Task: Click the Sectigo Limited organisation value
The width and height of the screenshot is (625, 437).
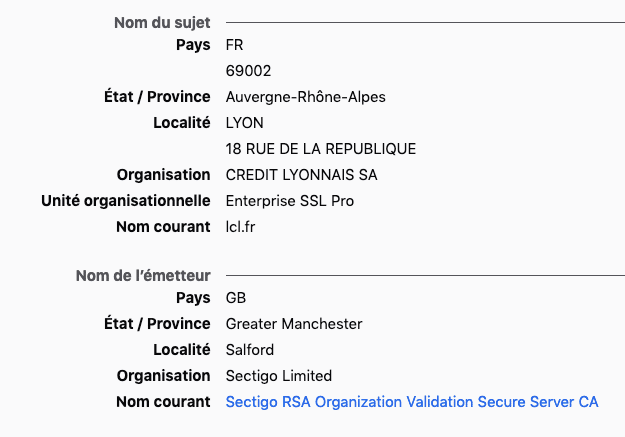Action: (278, 376)
